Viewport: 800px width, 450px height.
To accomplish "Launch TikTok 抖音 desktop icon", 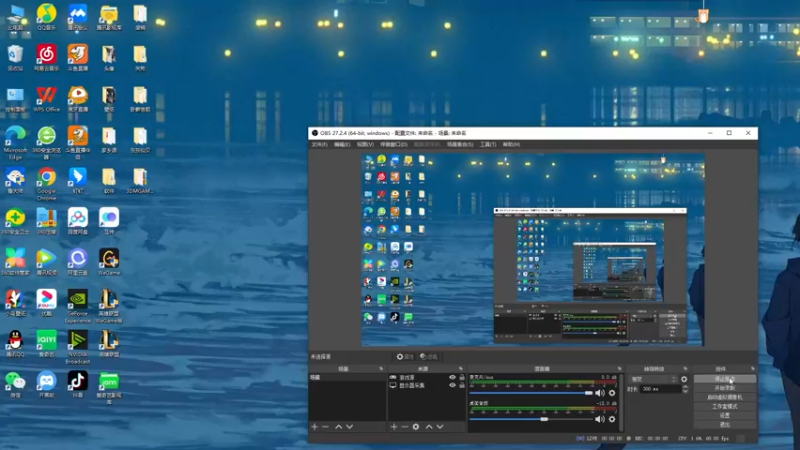I will [78, 384].
